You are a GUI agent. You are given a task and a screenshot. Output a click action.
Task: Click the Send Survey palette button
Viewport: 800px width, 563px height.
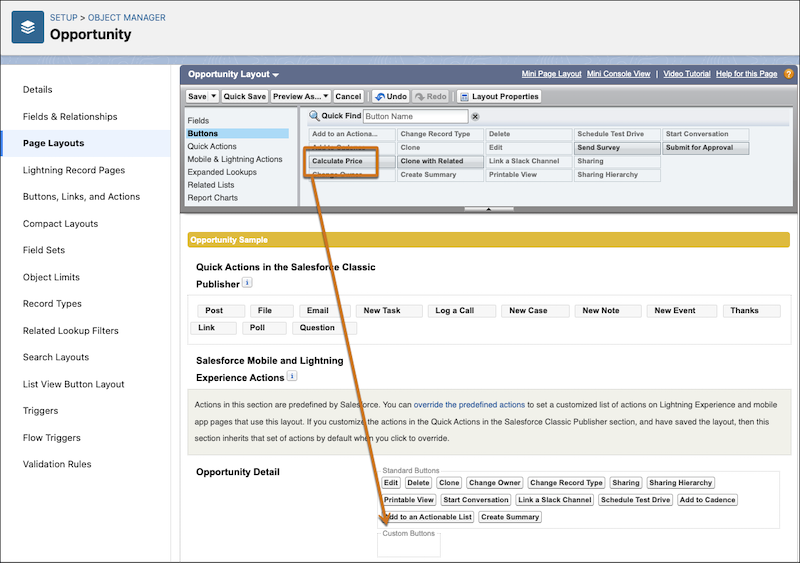click(x=617, y=148)
